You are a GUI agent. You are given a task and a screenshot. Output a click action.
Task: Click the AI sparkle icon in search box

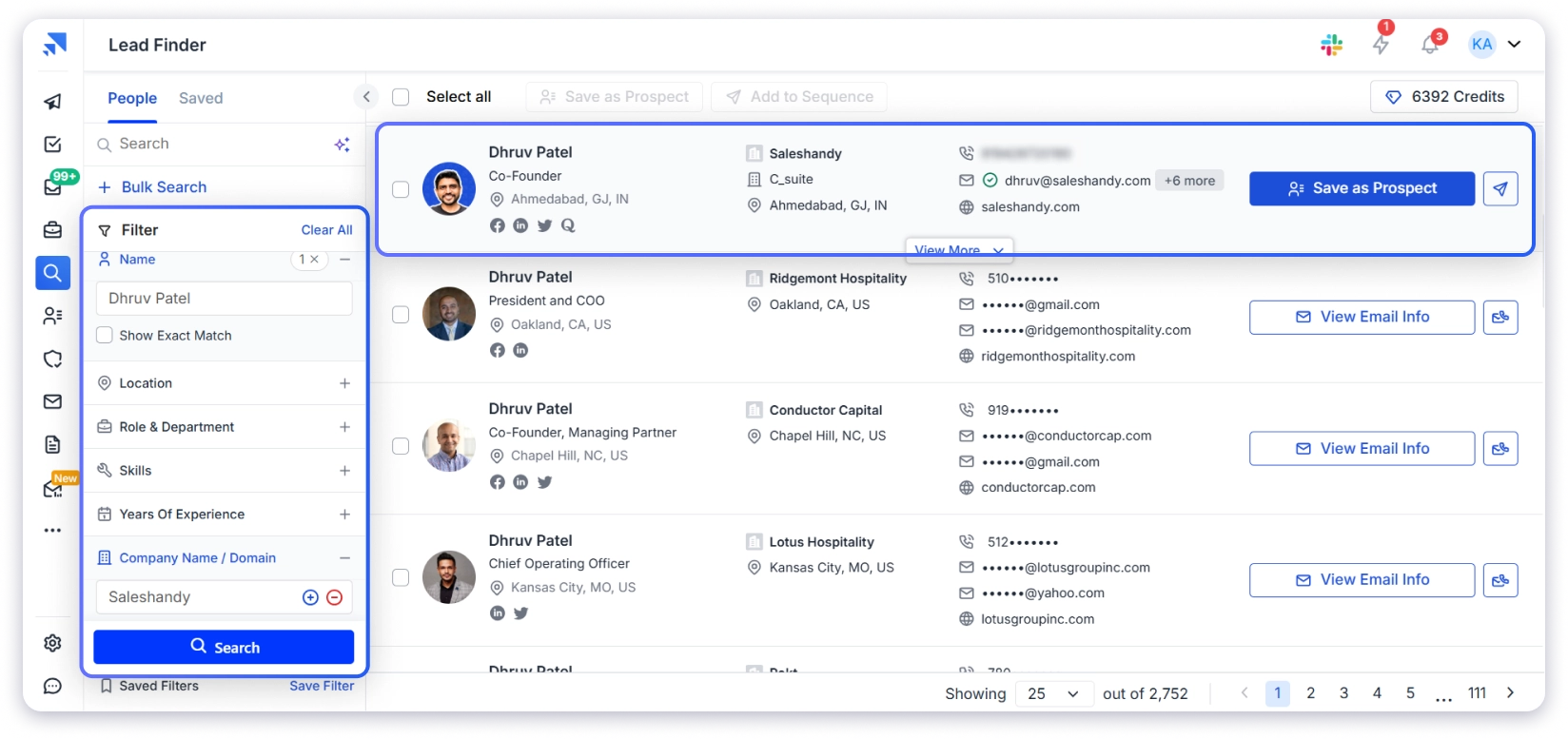coord(343,145)
